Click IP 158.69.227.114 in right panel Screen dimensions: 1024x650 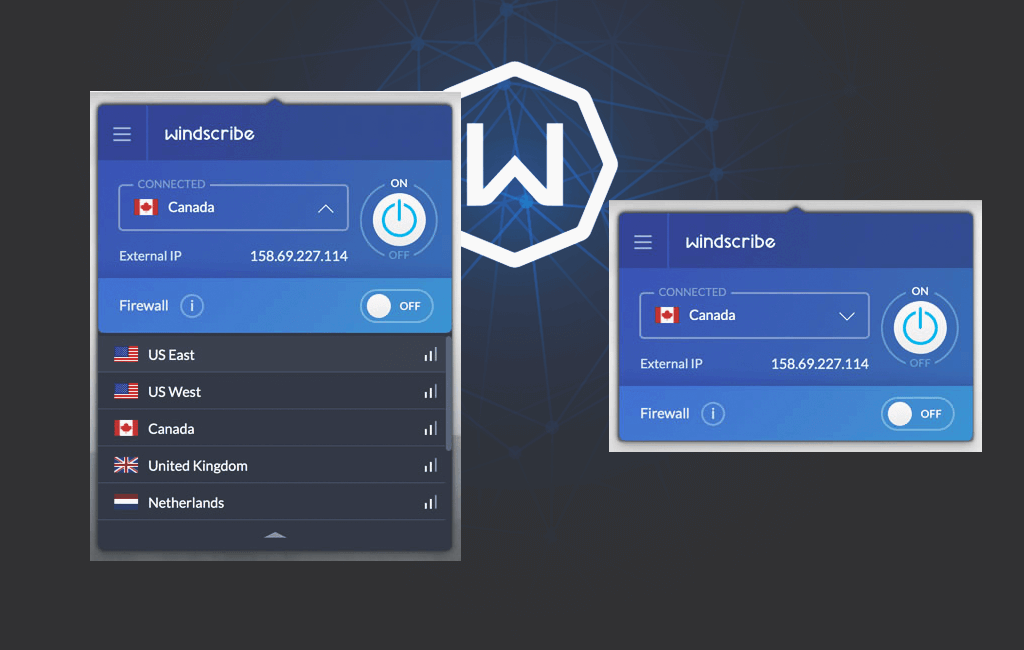click(x=820, y=364)
